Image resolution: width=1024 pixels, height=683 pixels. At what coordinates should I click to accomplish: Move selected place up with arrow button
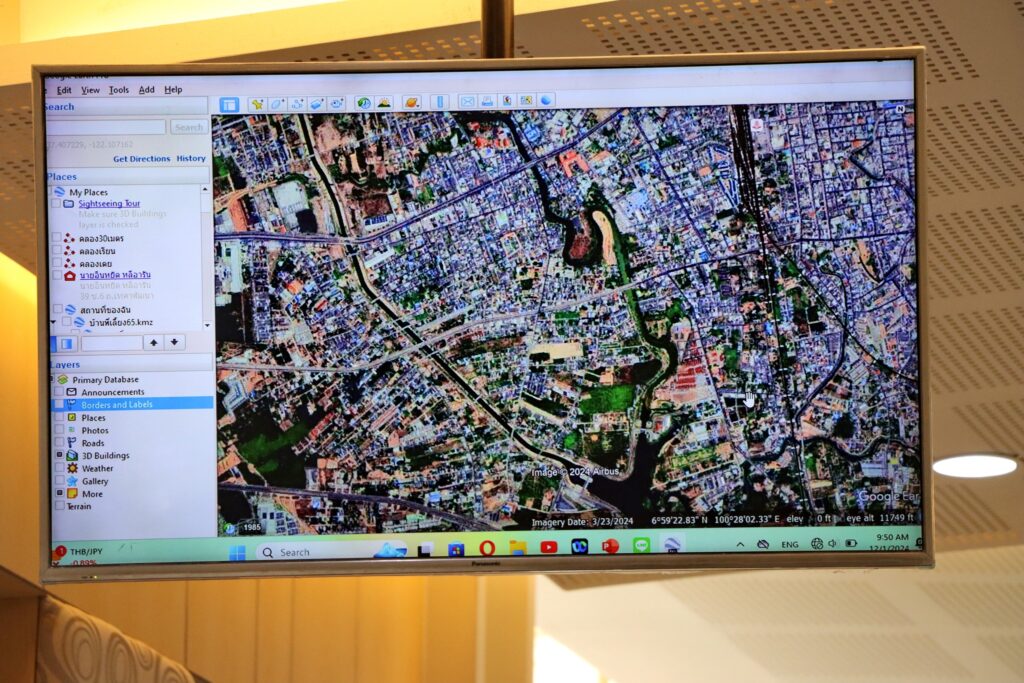pyautogui.click(x=153, y=343)
